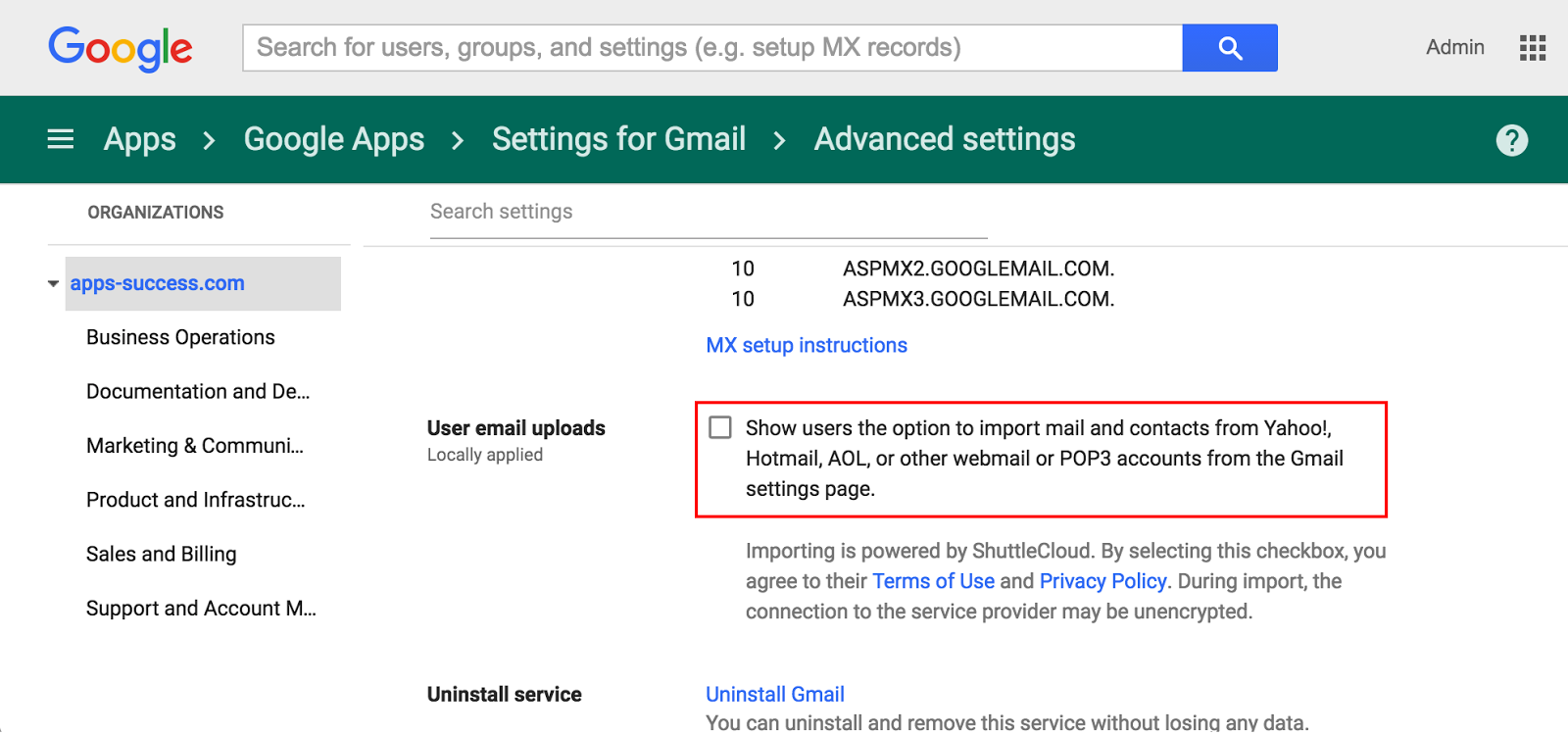The height and width of the screenshot is (735, 1568).
Task: Click the Advanced settings breadcrumb
Action: (x=945, y=139)
